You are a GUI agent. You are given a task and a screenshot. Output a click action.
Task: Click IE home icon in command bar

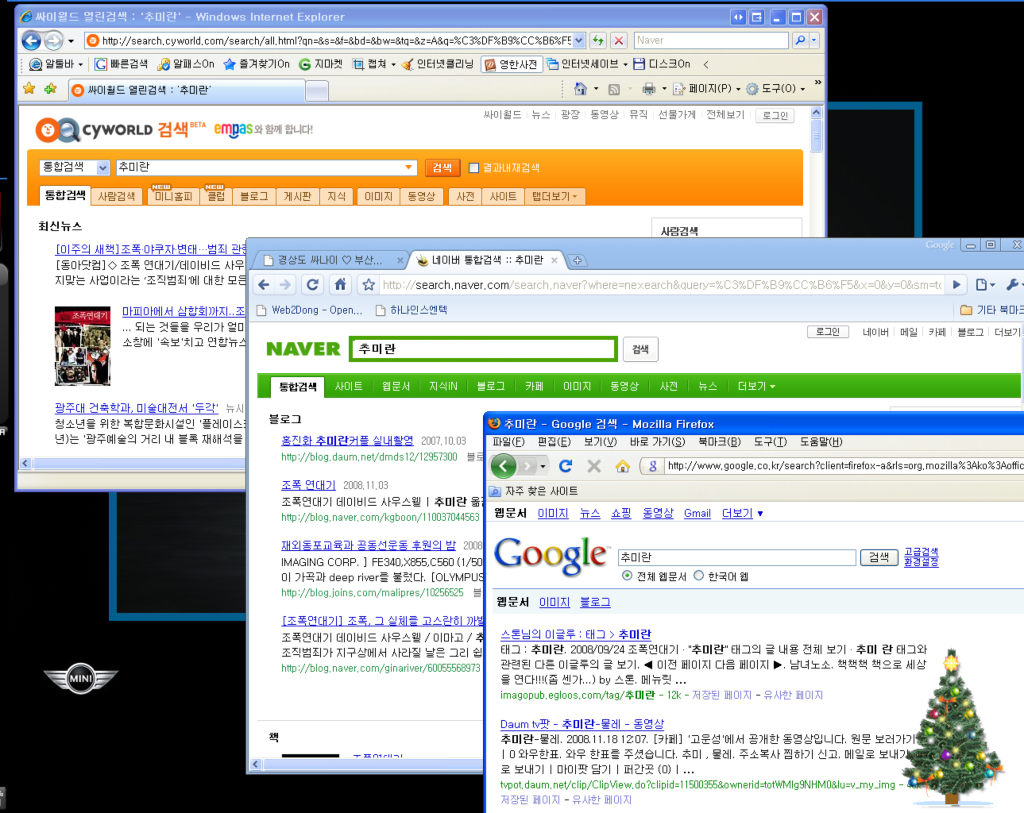pyautogui.click(x=580, y=89)
